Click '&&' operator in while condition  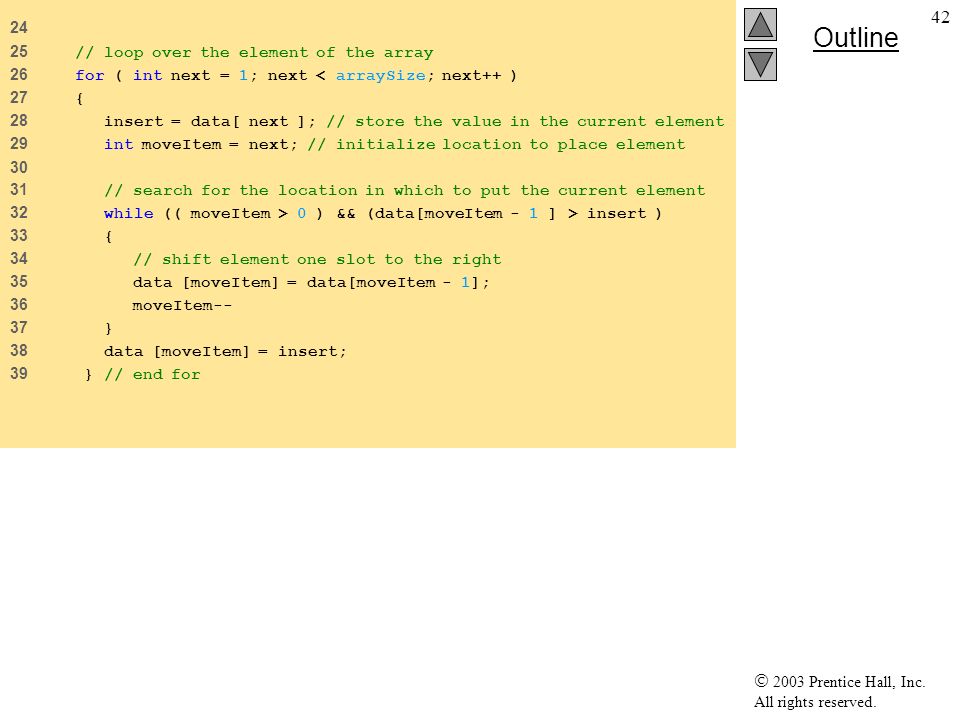tap(346, 213)
